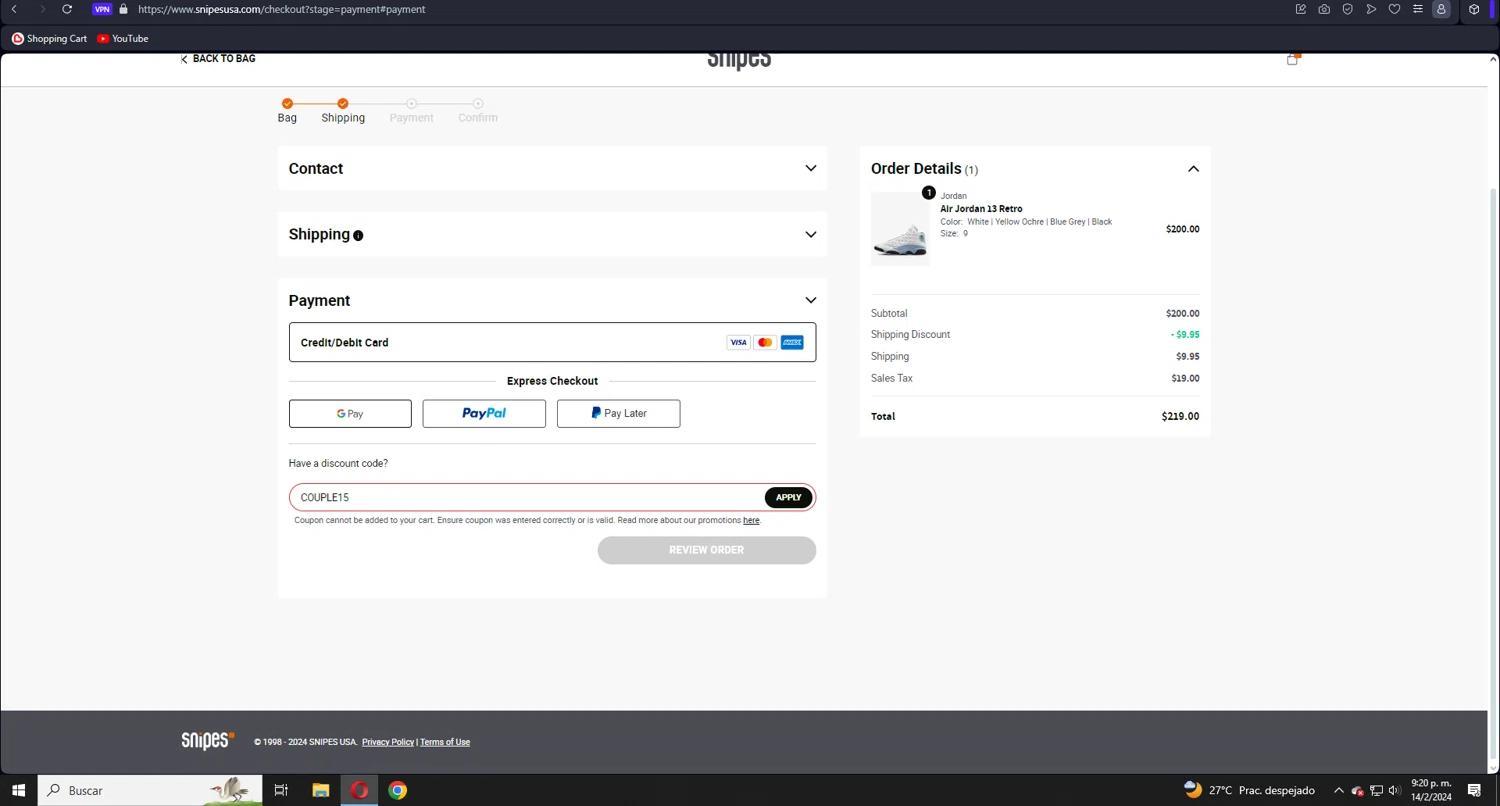1500x806 pixels.
Task: Apply the discount code
Action: point(788,497)
